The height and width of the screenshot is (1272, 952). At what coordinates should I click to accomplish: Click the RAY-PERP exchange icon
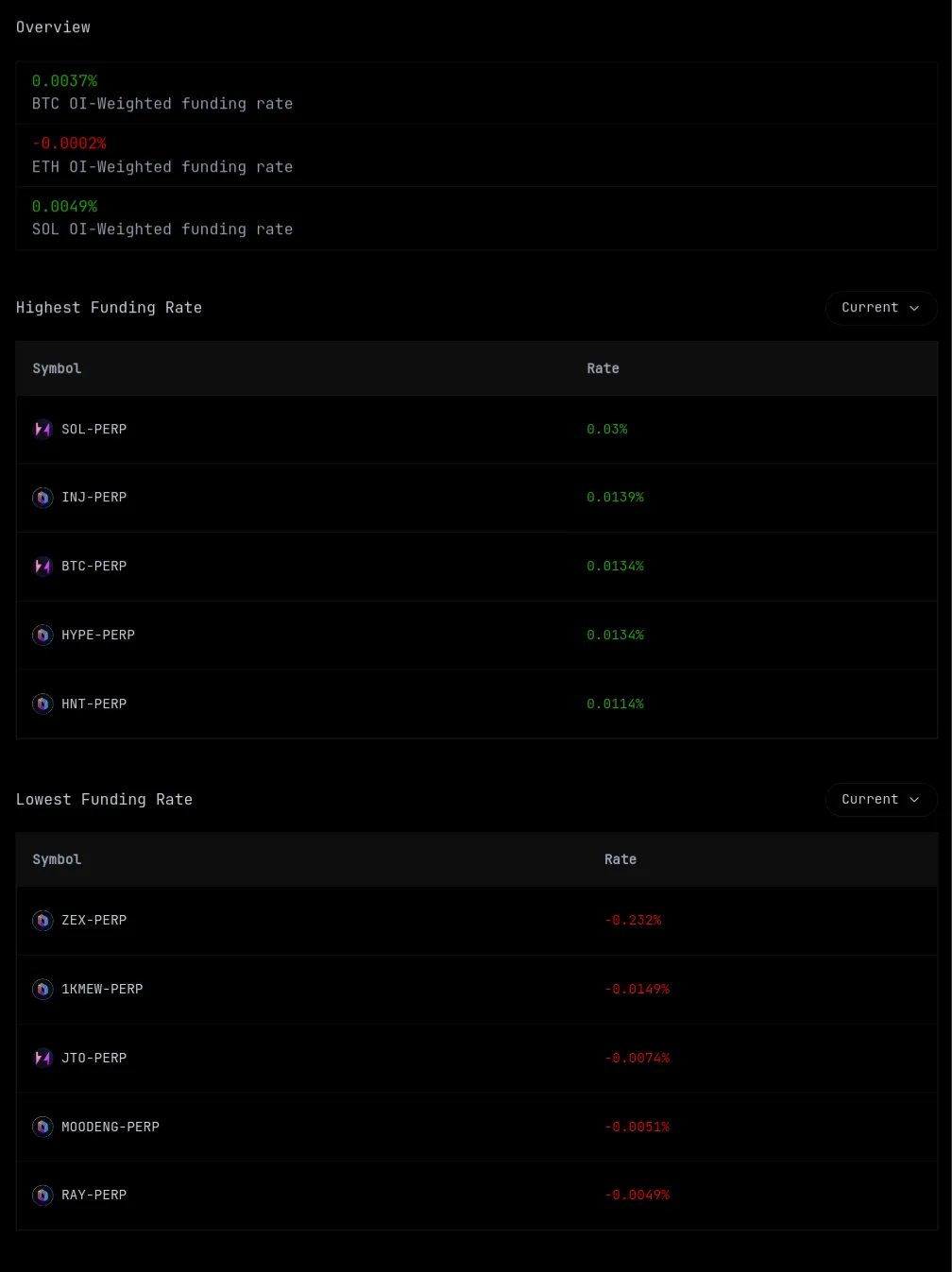42,1196
